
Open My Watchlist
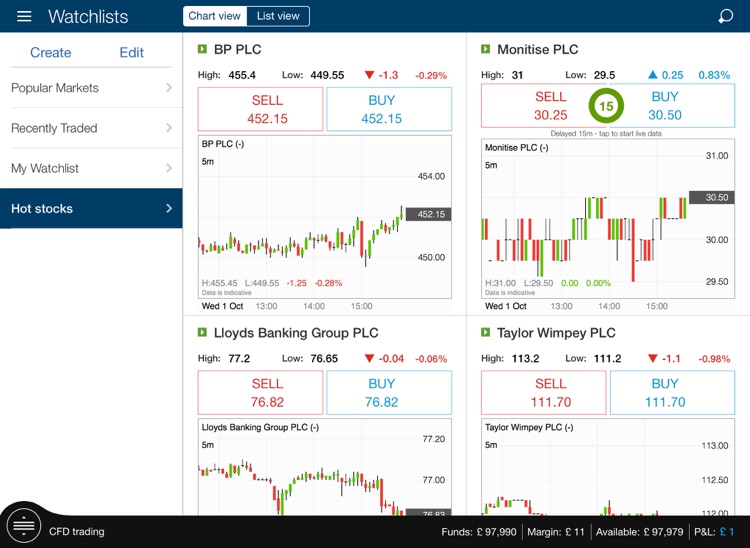[x=91, y=168]
